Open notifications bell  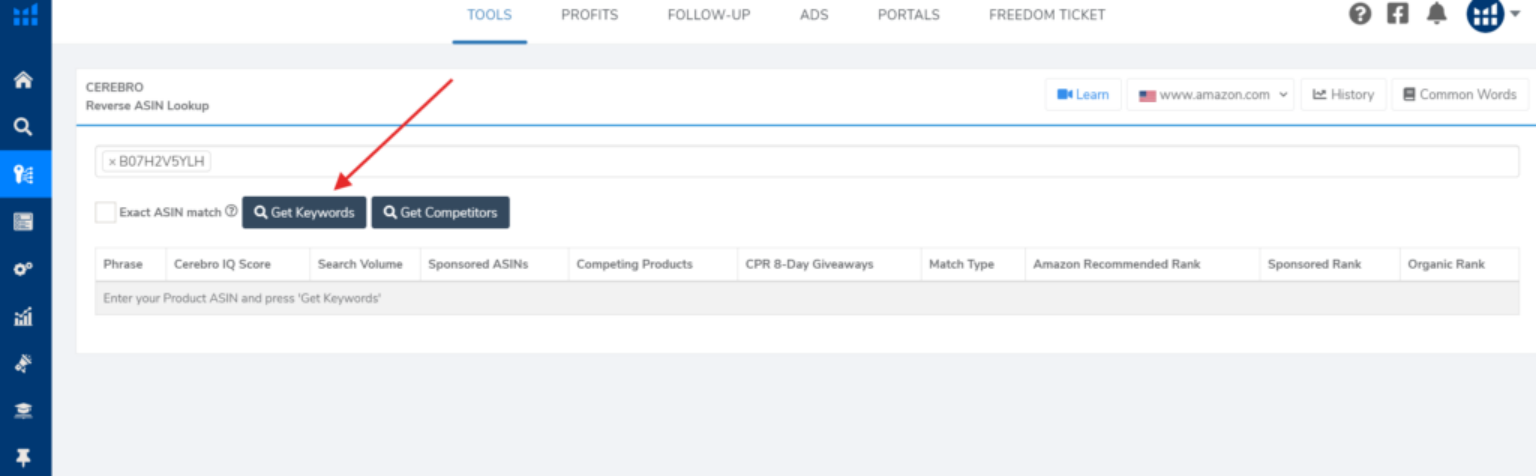[1437, 14]
